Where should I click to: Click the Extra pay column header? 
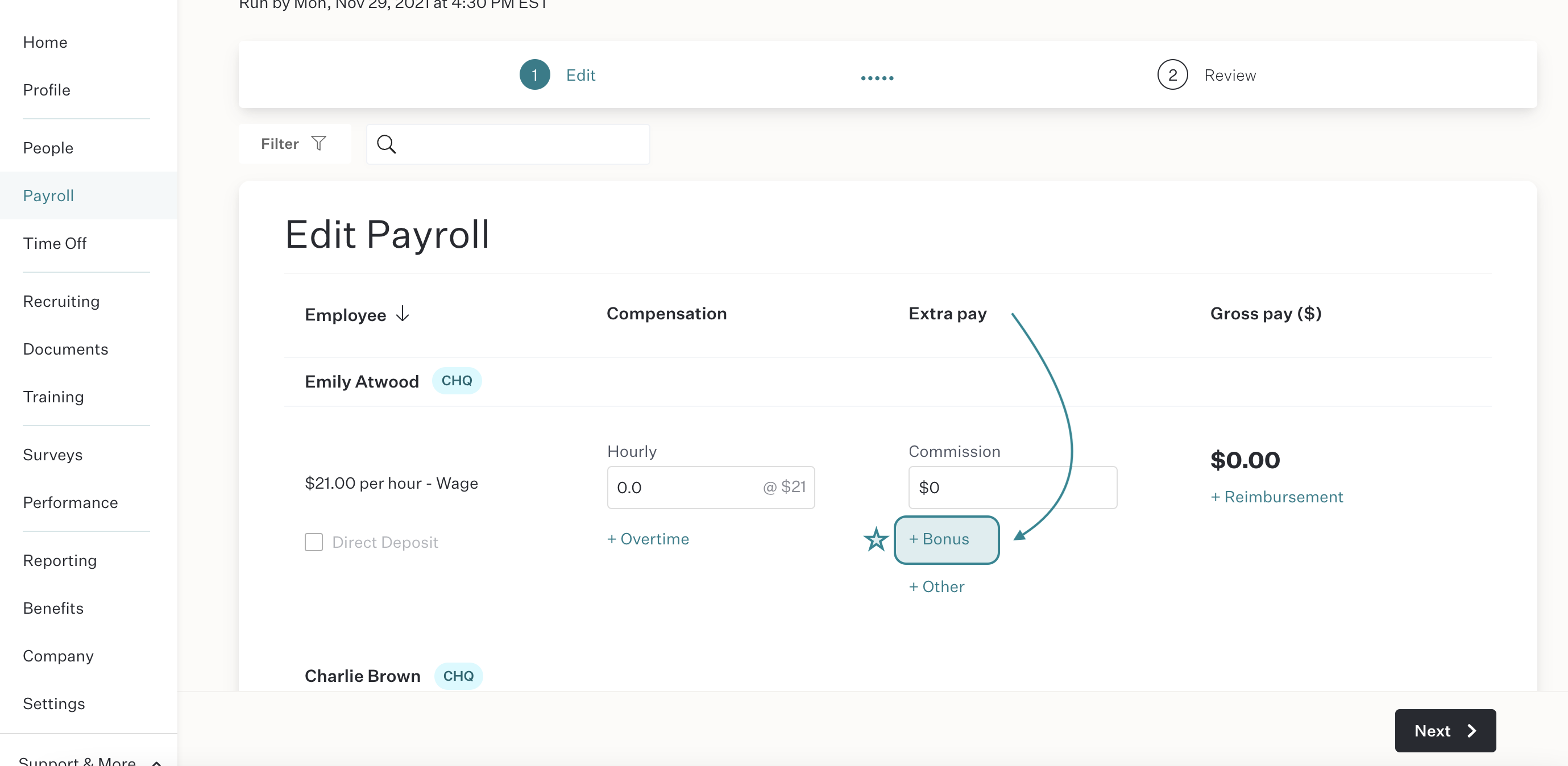(947, 314)
